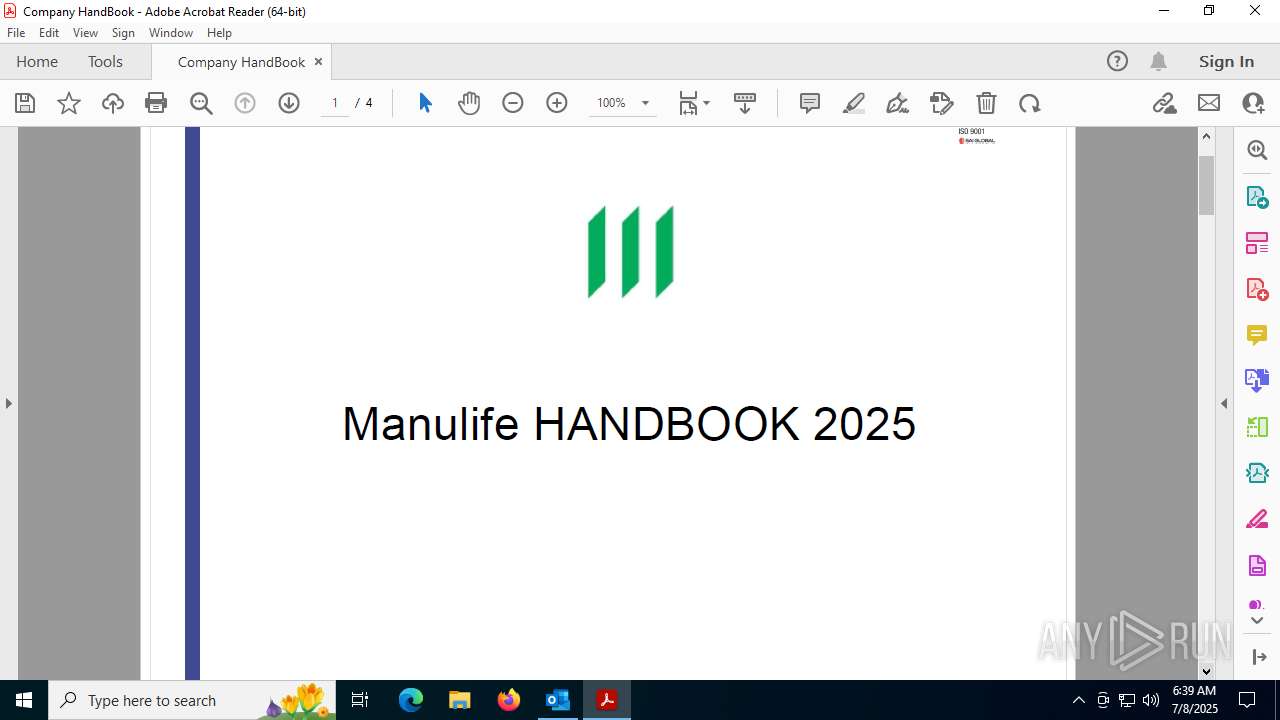The image size is (1280, 720).
Task: Add the document to starred files
Action: [69, 103]
